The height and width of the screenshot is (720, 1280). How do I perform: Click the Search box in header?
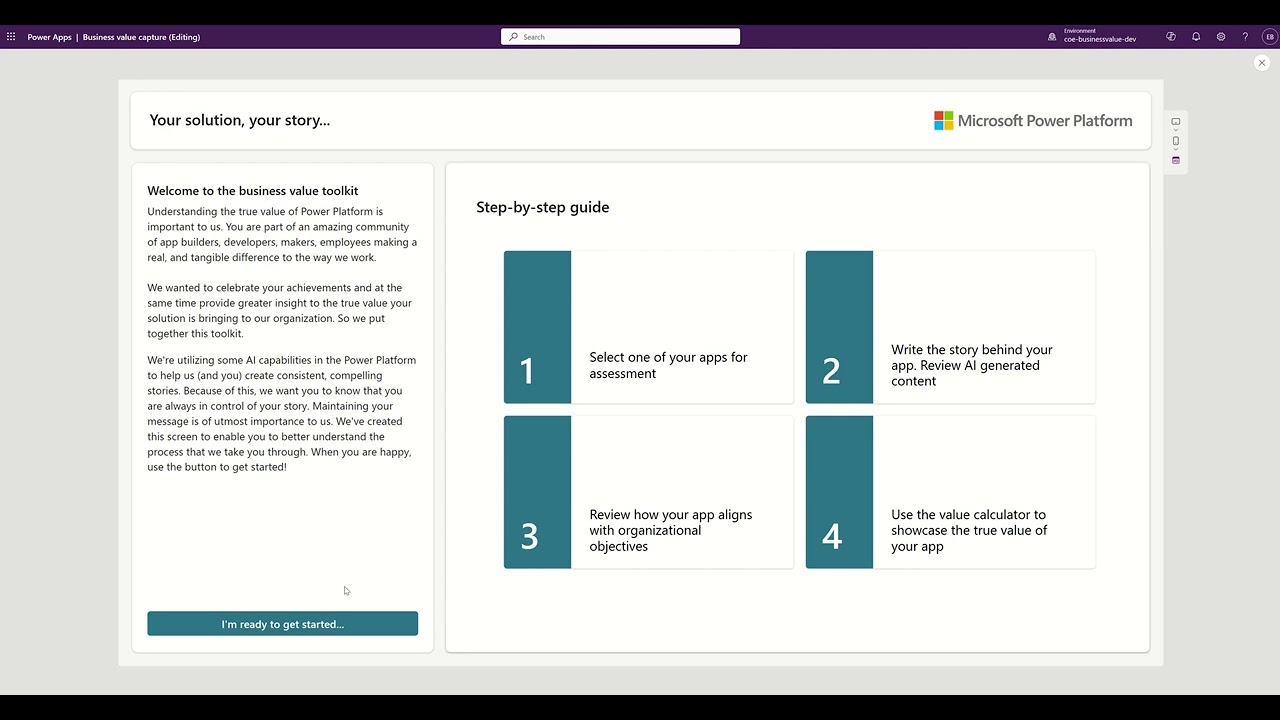(x=620, y=37)
